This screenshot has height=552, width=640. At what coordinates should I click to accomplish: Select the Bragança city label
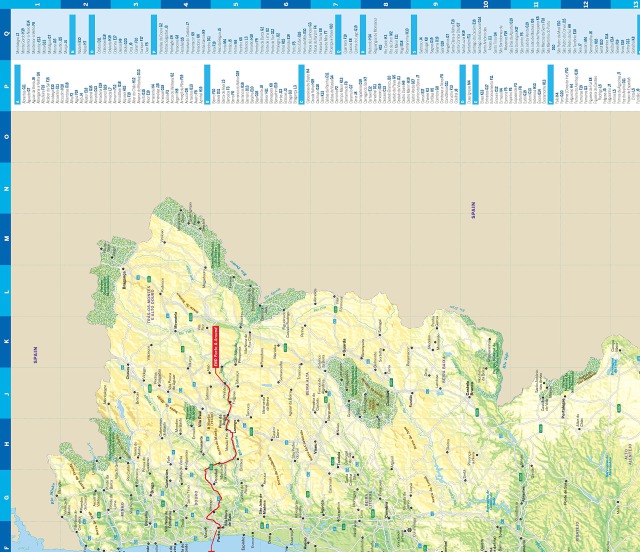pos(124,280)
